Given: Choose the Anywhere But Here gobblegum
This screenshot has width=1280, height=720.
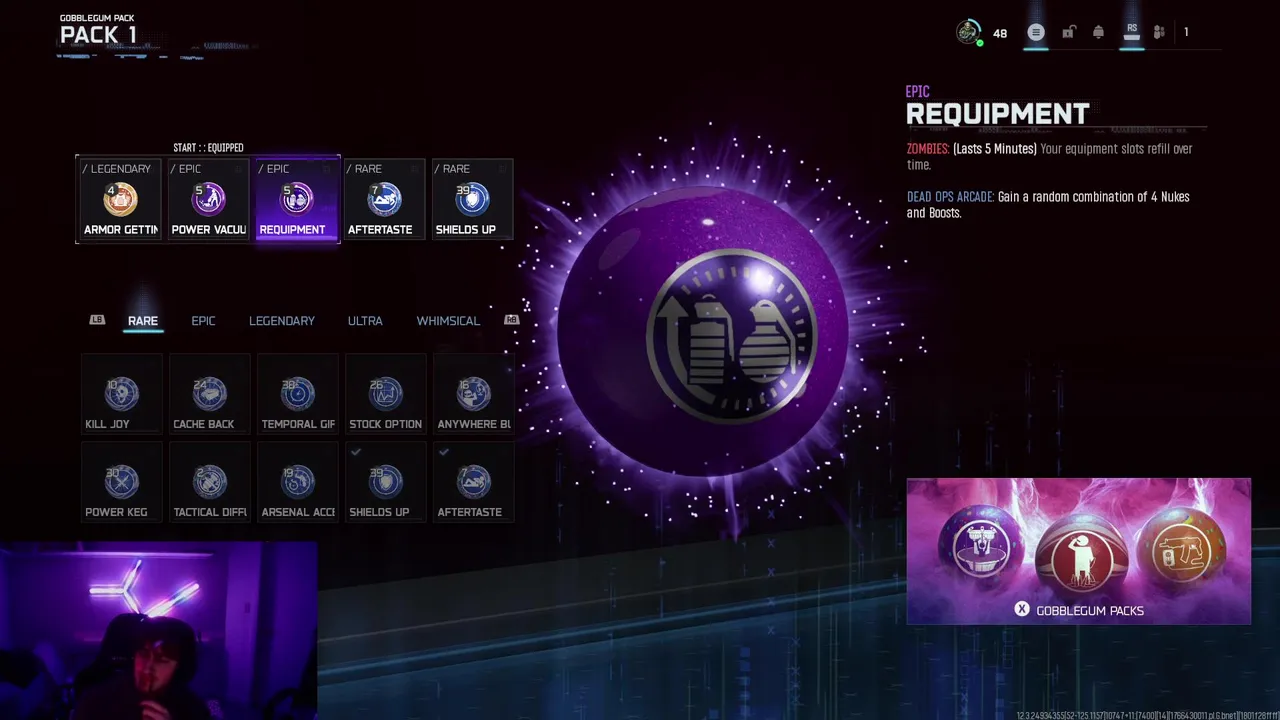Looking at the screenshot, I should coord(473,393).
